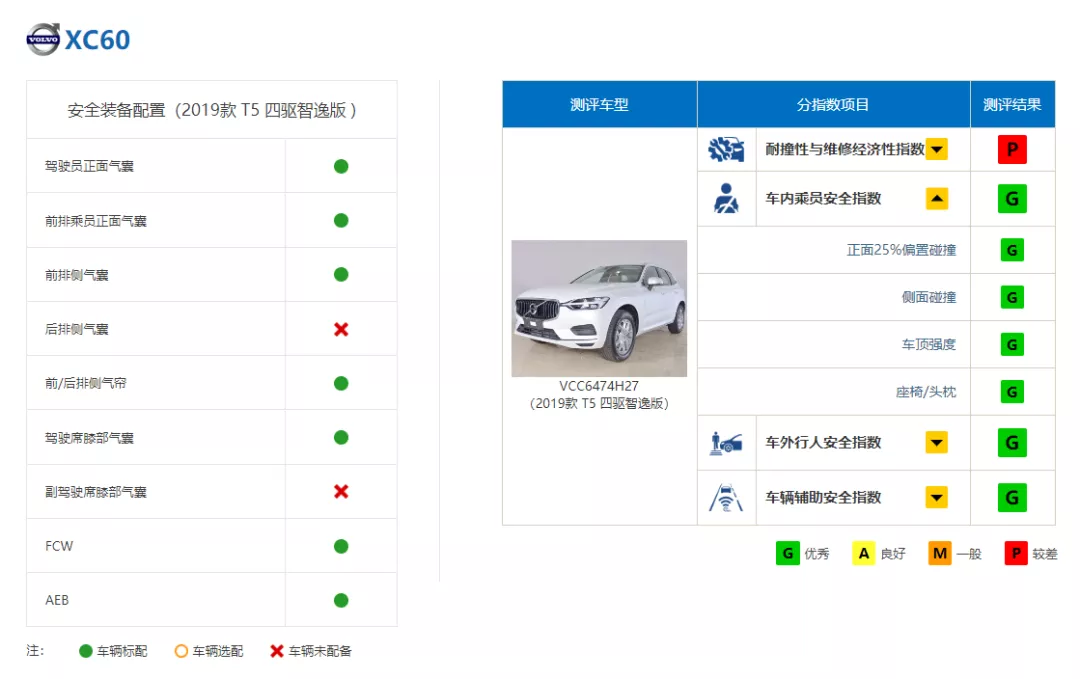Click the 分指数项目 header tab

(833, 104)
